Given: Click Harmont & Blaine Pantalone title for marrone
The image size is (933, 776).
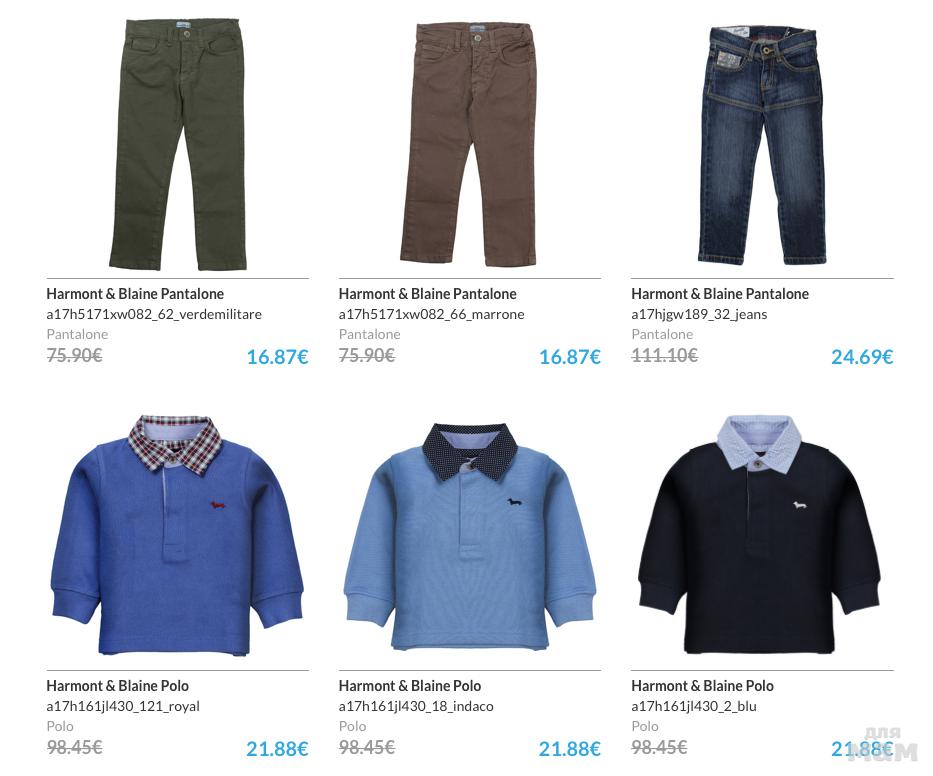Looking at the screenshot, I should pos(427,294).
